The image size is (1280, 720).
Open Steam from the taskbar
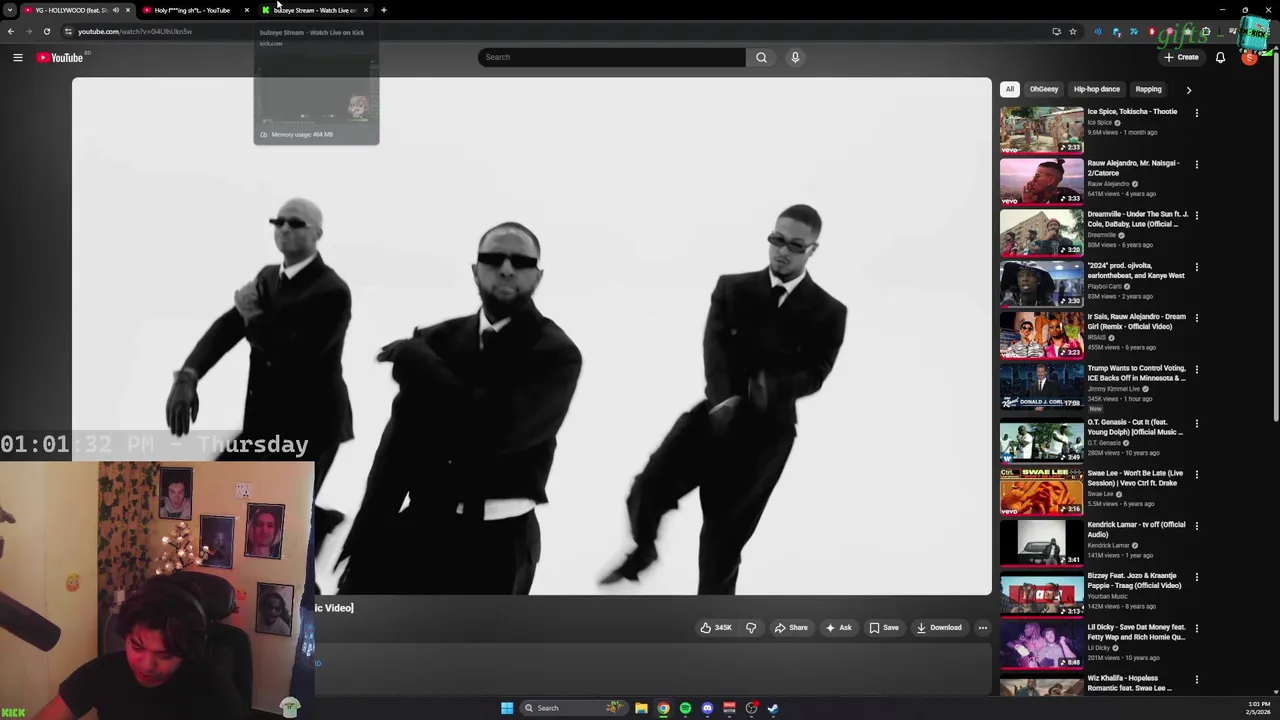click(773, 708)
